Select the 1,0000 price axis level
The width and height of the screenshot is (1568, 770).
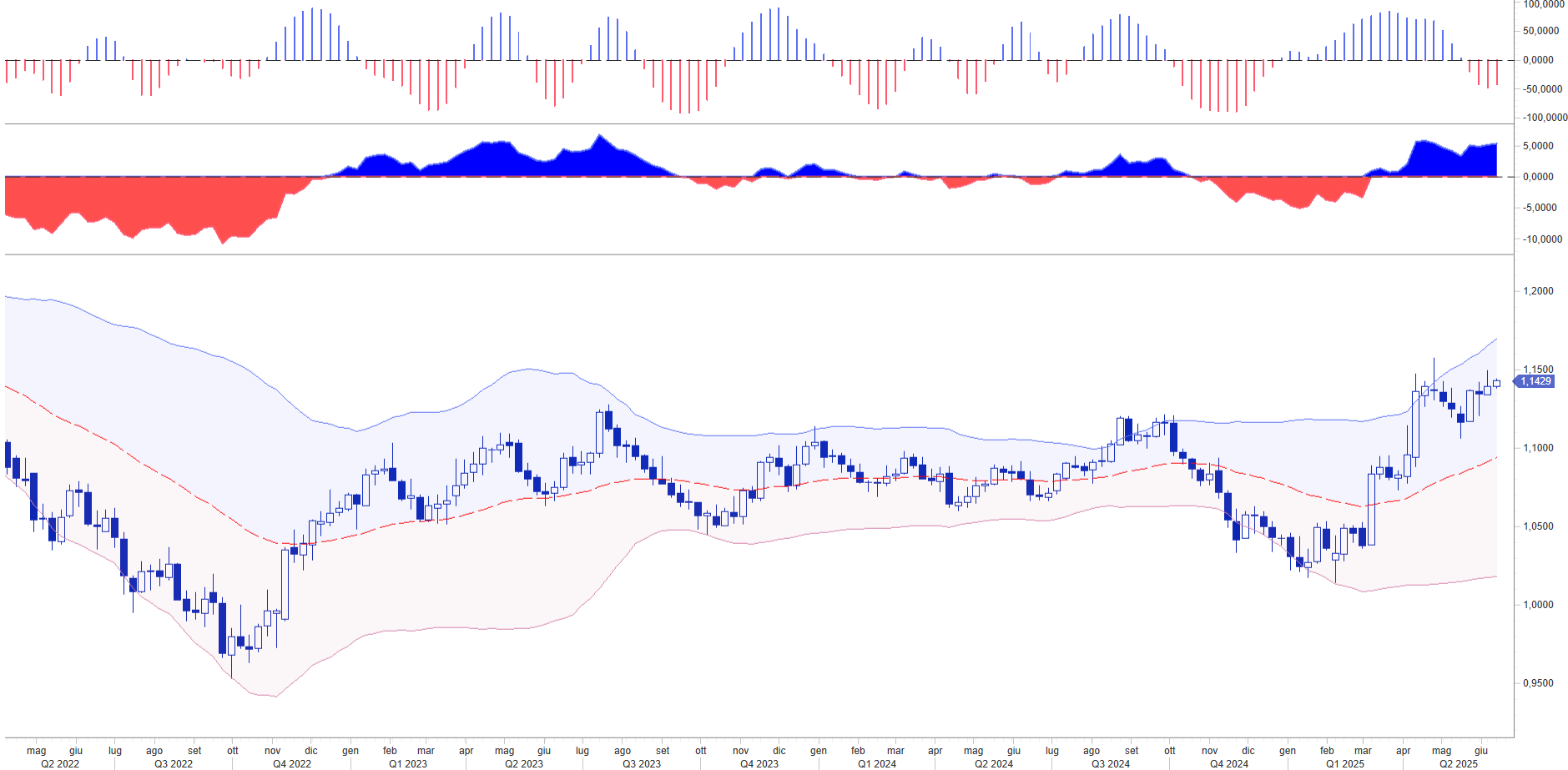[x=1539, y=605]
